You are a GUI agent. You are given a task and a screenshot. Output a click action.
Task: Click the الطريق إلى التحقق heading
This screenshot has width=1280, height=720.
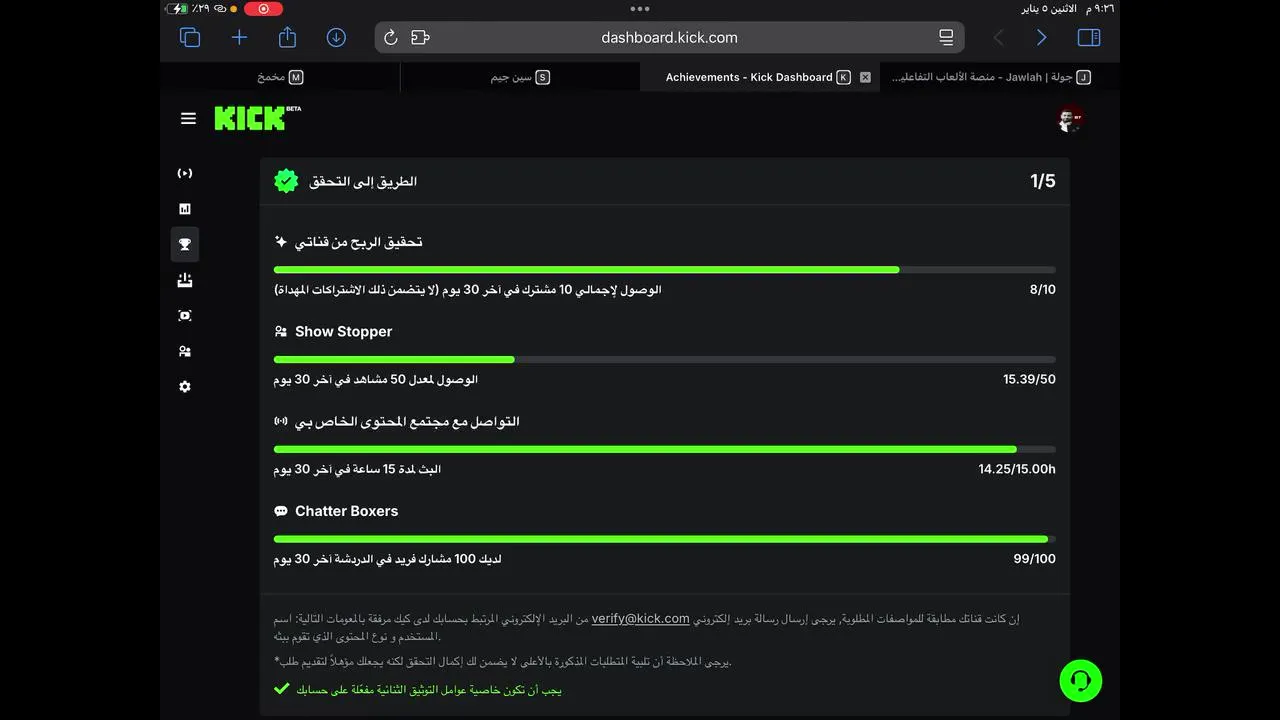363,181
